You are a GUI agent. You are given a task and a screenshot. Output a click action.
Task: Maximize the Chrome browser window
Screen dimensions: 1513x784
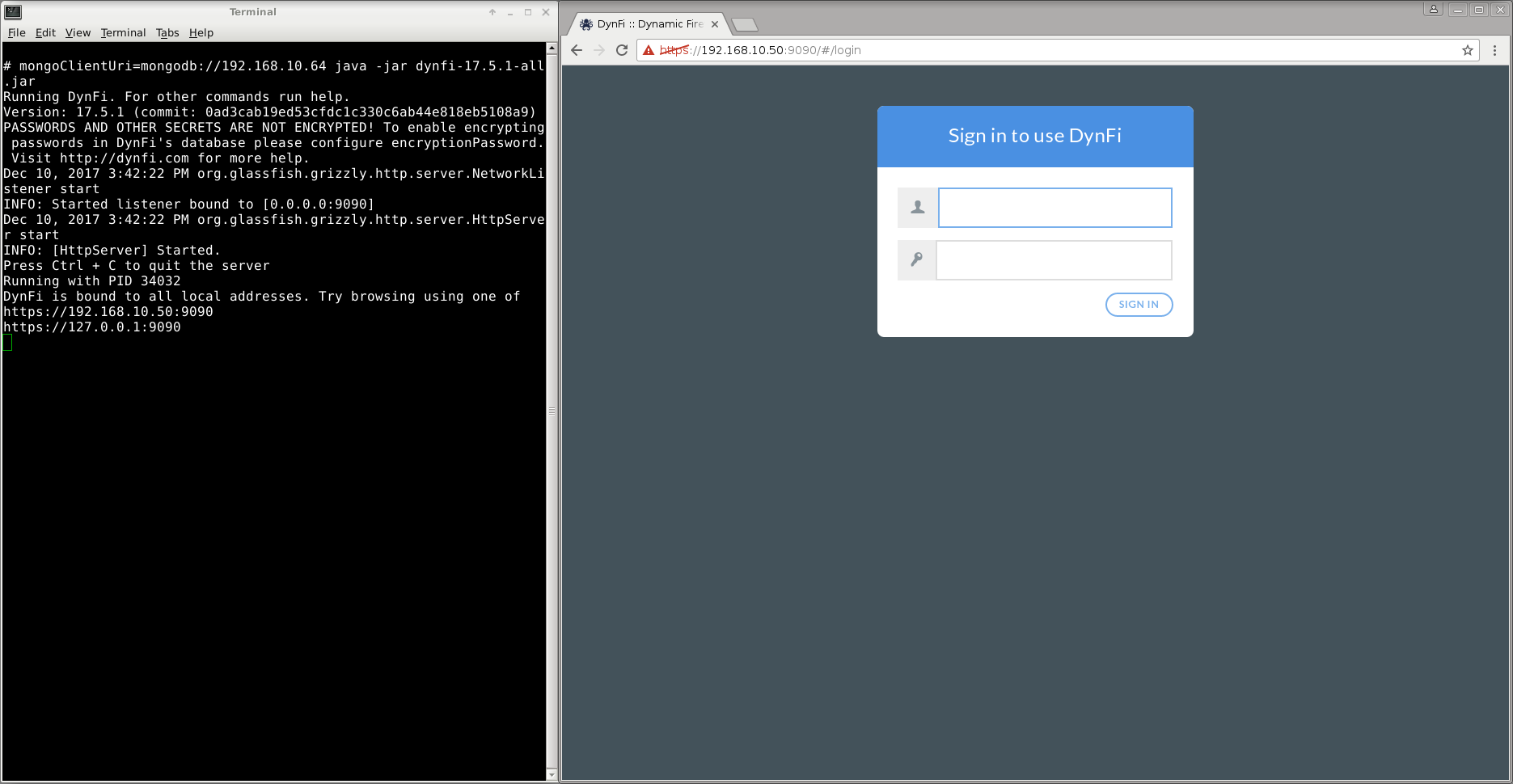coord(1479,10)
